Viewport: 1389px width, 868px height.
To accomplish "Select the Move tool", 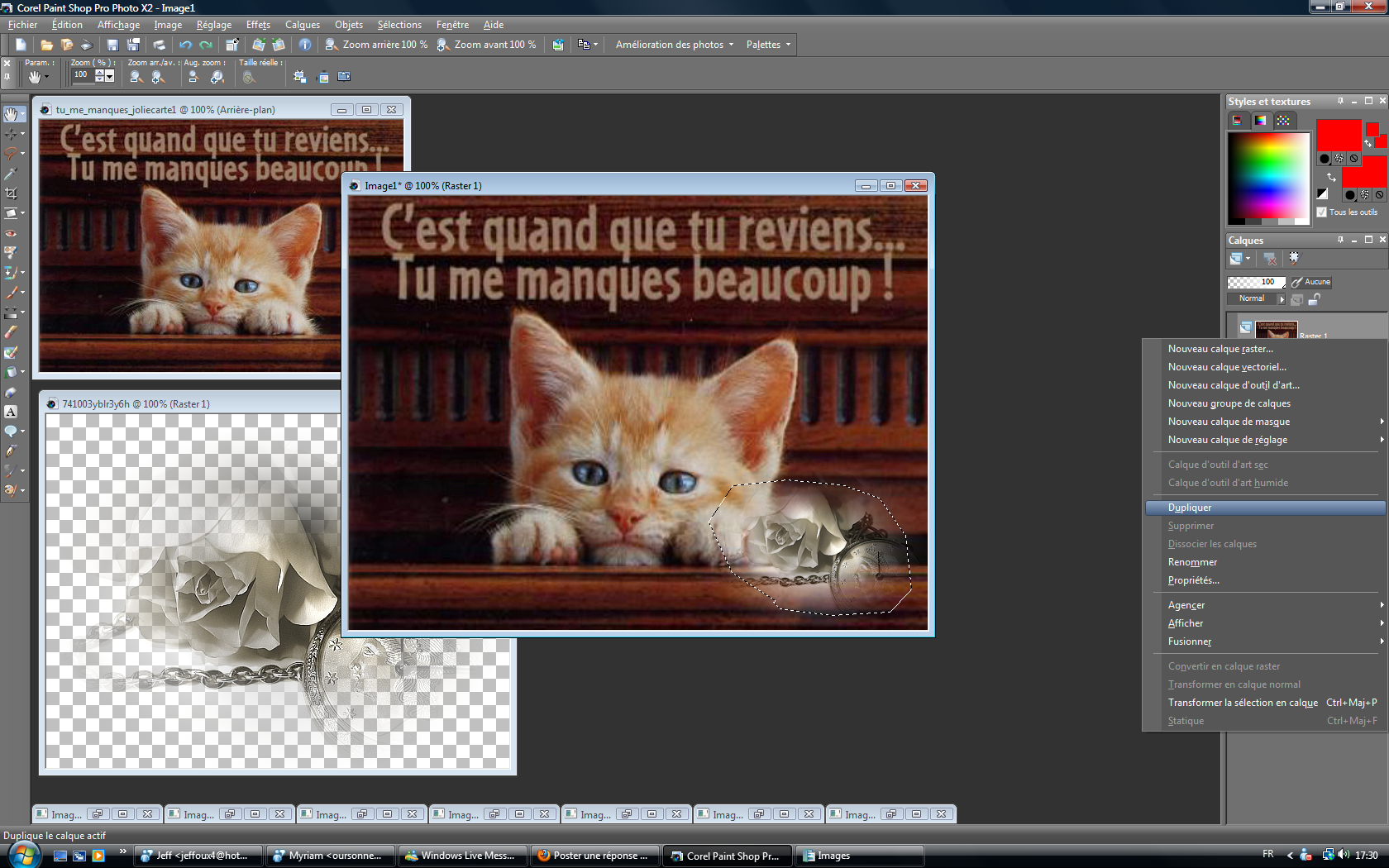I will point(11,134).
